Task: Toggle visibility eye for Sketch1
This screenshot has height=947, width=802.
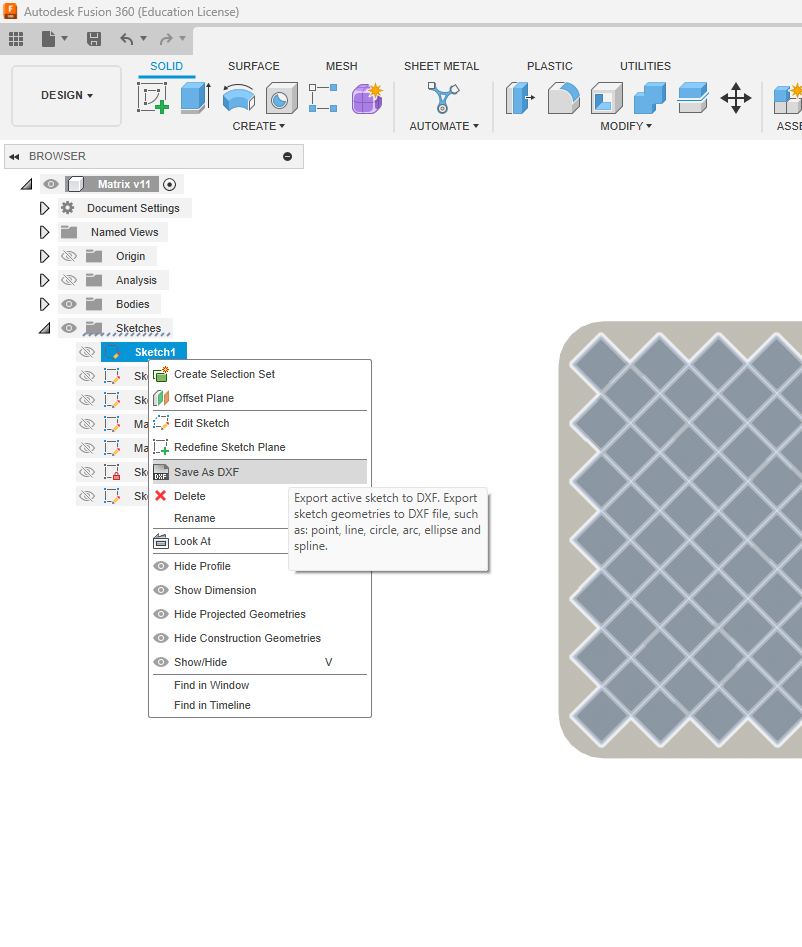Action: point(87,352)
